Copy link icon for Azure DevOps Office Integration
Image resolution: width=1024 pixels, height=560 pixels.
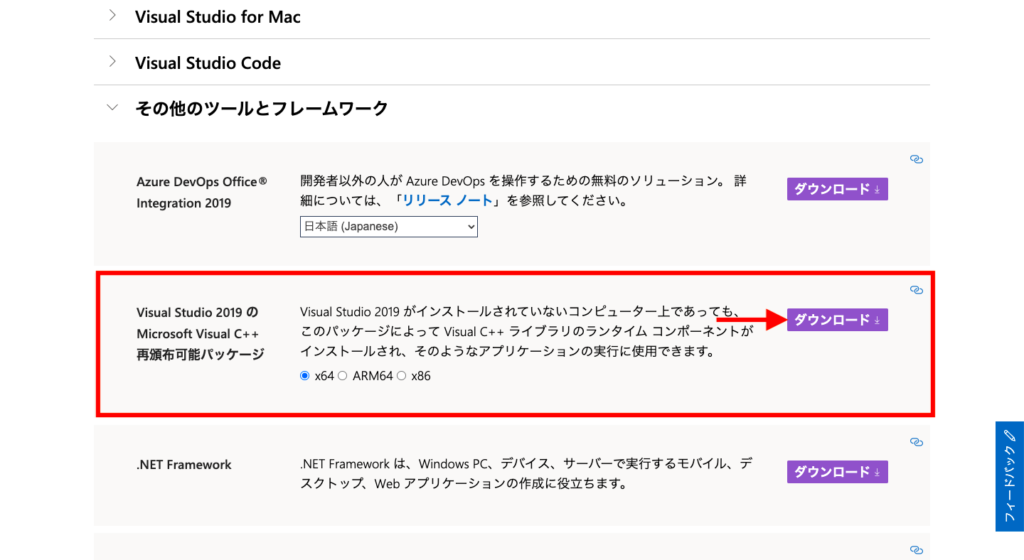pyautogui.click(x=916, y=159)
